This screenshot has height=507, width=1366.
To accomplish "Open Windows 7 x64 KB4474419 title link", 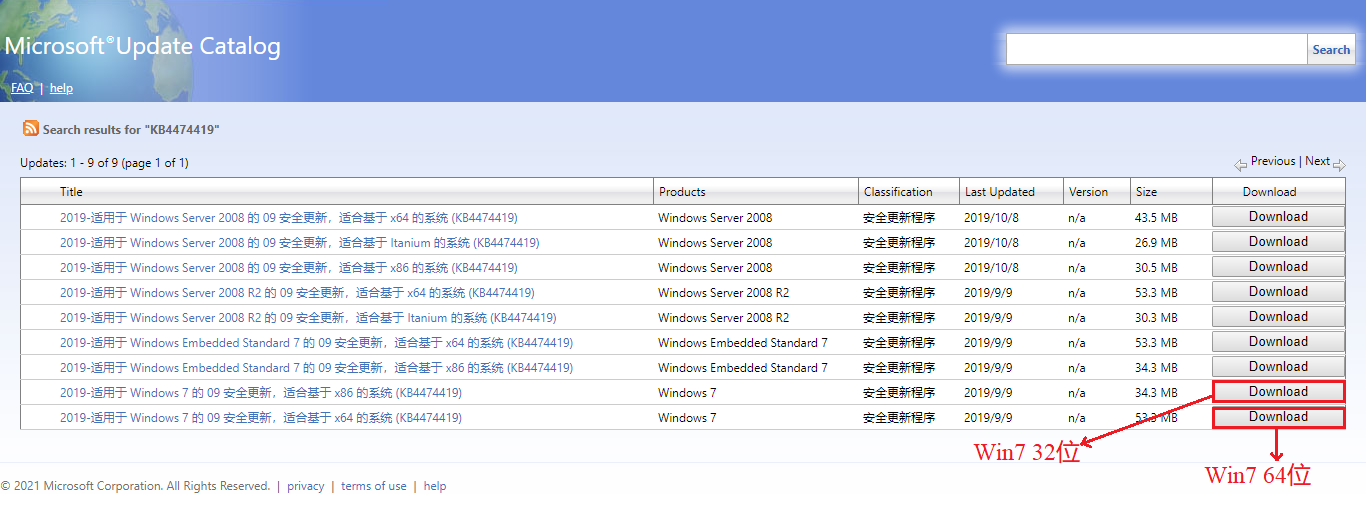I will [261, 418].
